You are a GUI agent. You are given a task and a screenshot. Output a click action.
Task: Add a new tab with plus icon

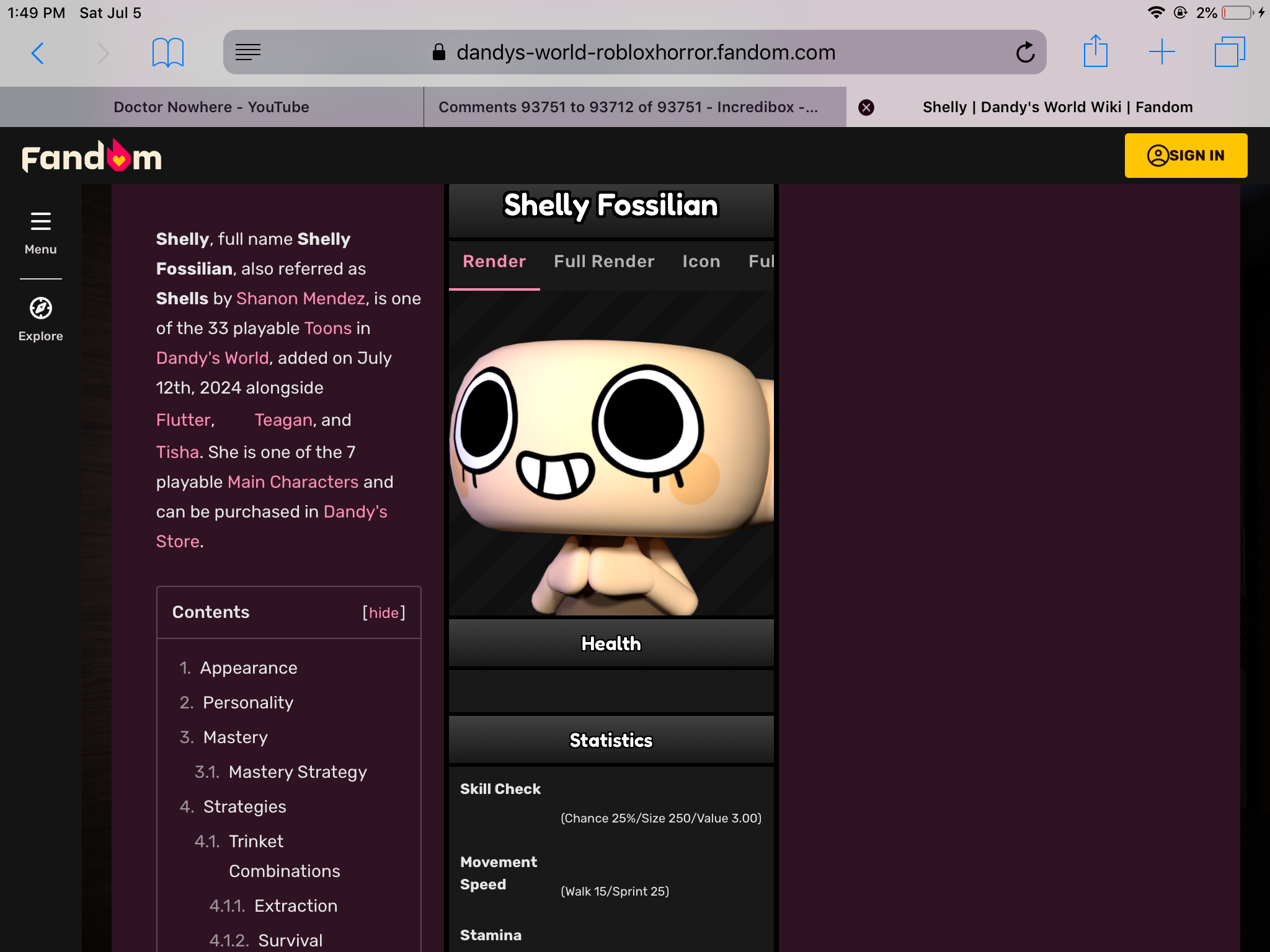coord(1161,52)
